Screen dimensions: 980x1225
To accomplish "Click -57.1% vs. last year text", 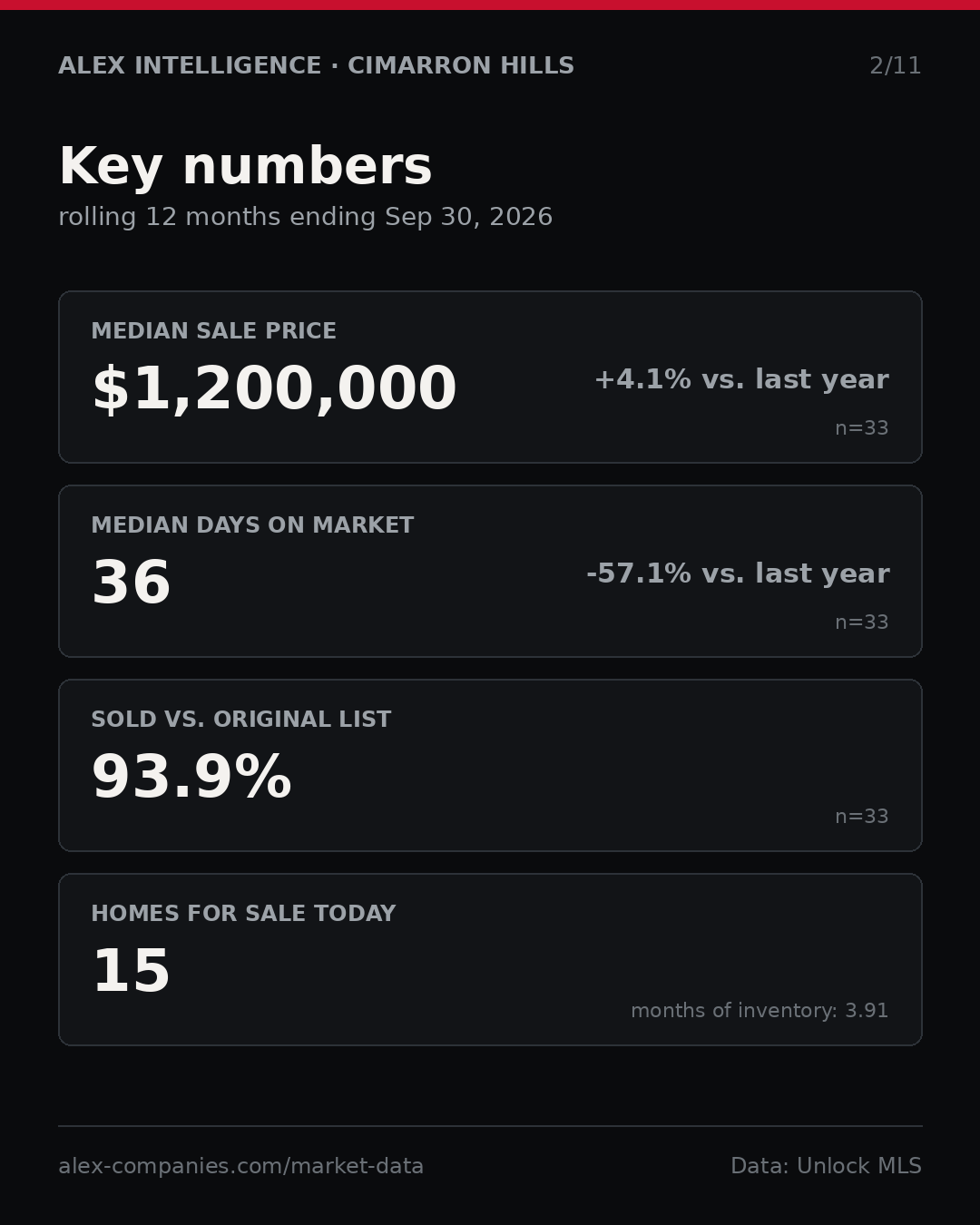I will pos(738,573).
